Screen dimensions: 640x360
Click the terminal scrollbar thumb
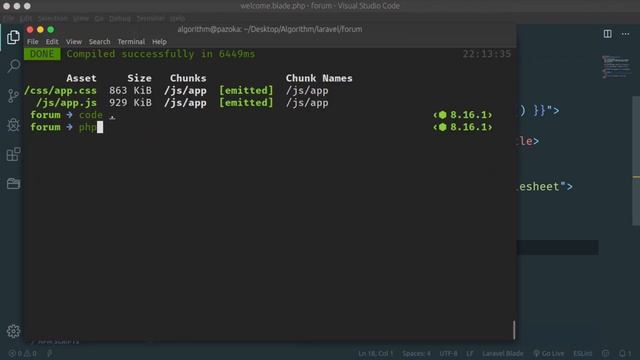pos(514,330)
